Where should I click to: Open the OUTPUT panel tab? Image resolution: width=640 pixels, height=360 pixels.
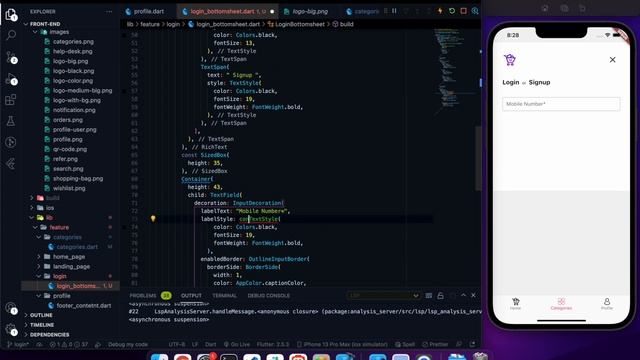pos(191,296)
